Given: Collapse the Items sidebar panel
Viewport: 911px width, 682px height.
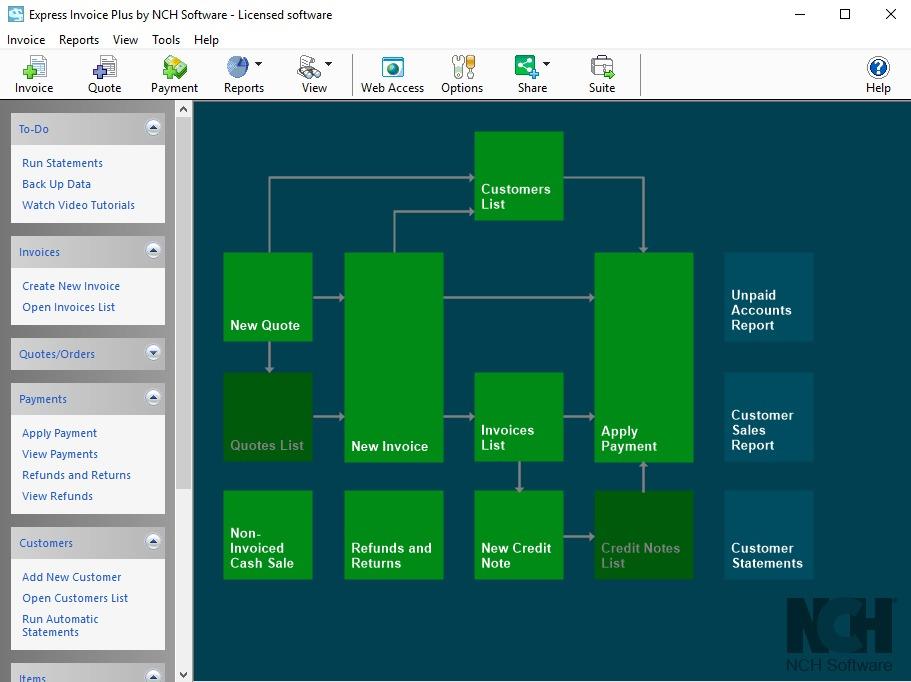Looking at the screenshot, I should [153, 676].
